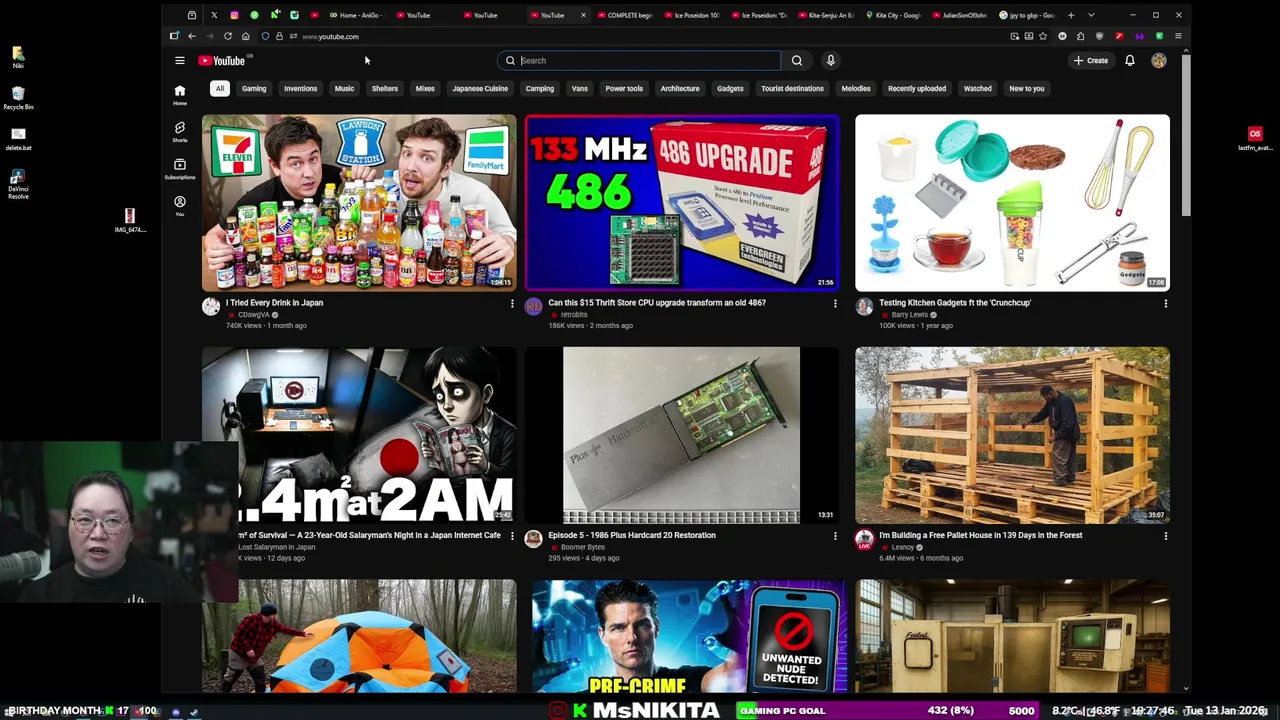
Task: Open options for Testing Kitchen Gadgets video
Action: pyautogui.click(x=1165, y=303)
